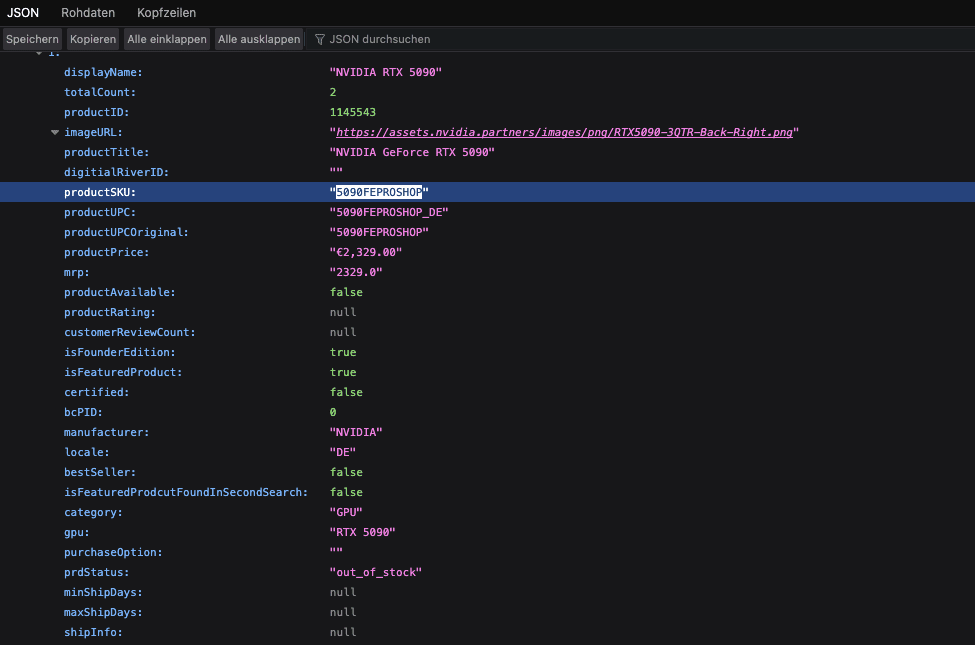This screenshot has height=645, width=975.
Task: Click the gpu value "RTX 5090"
Action: (363, 532)
